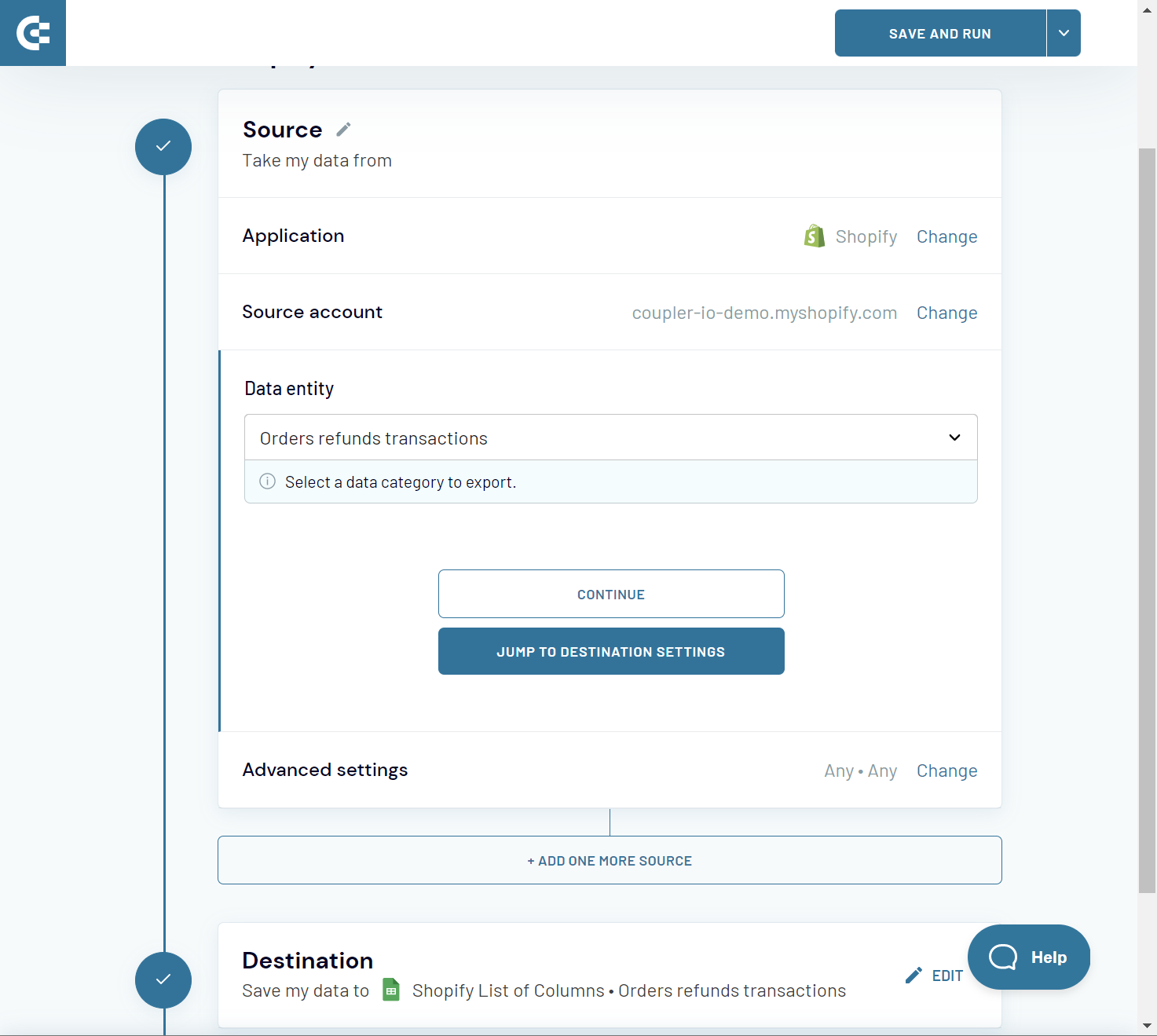Open the Help chat bubble
Viewport: 1157px width, 1036px height.
1028,957
